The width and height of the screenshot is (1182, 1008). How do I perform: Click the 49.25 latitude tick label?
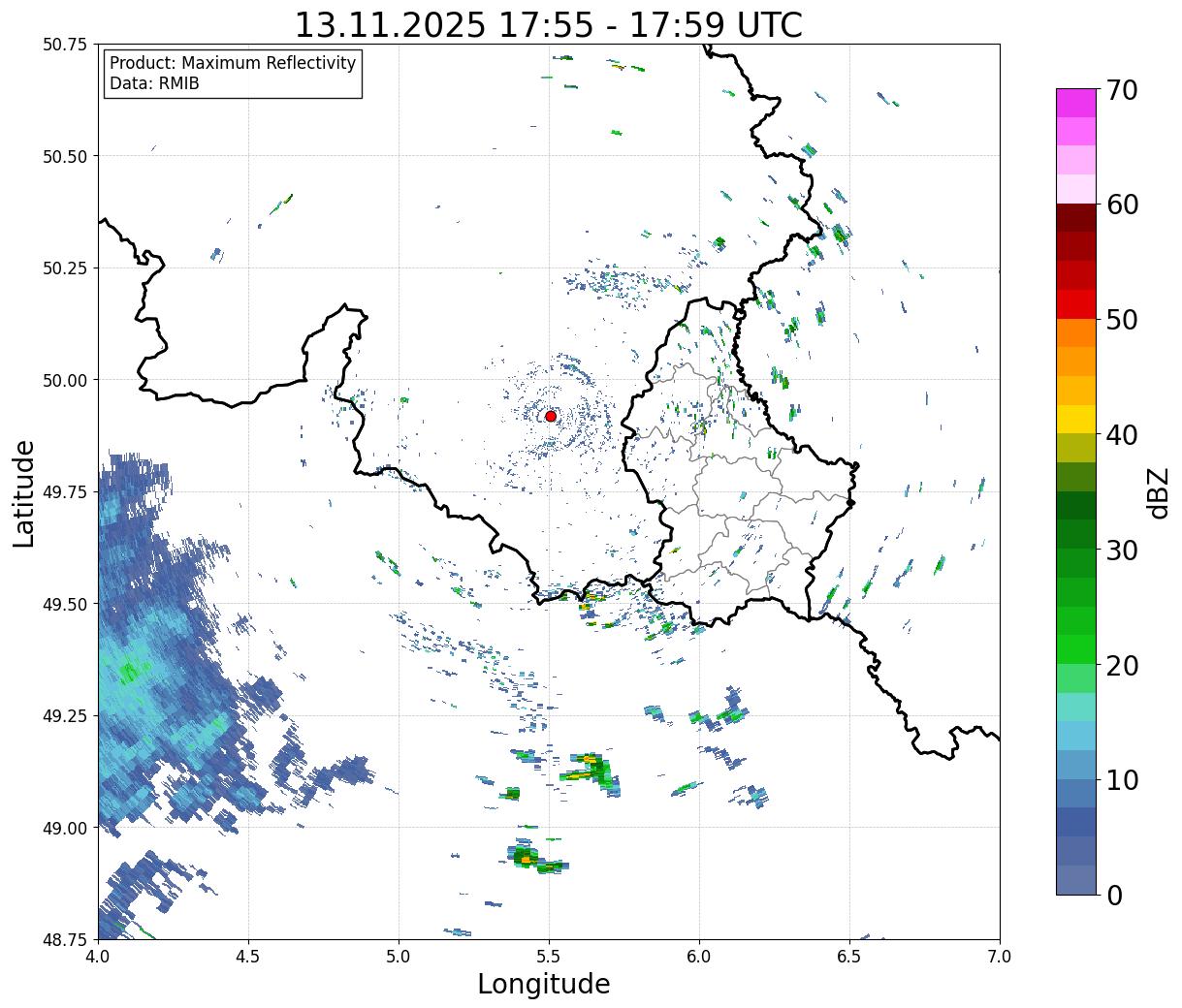pyautogui.click(x=65, y=716)
